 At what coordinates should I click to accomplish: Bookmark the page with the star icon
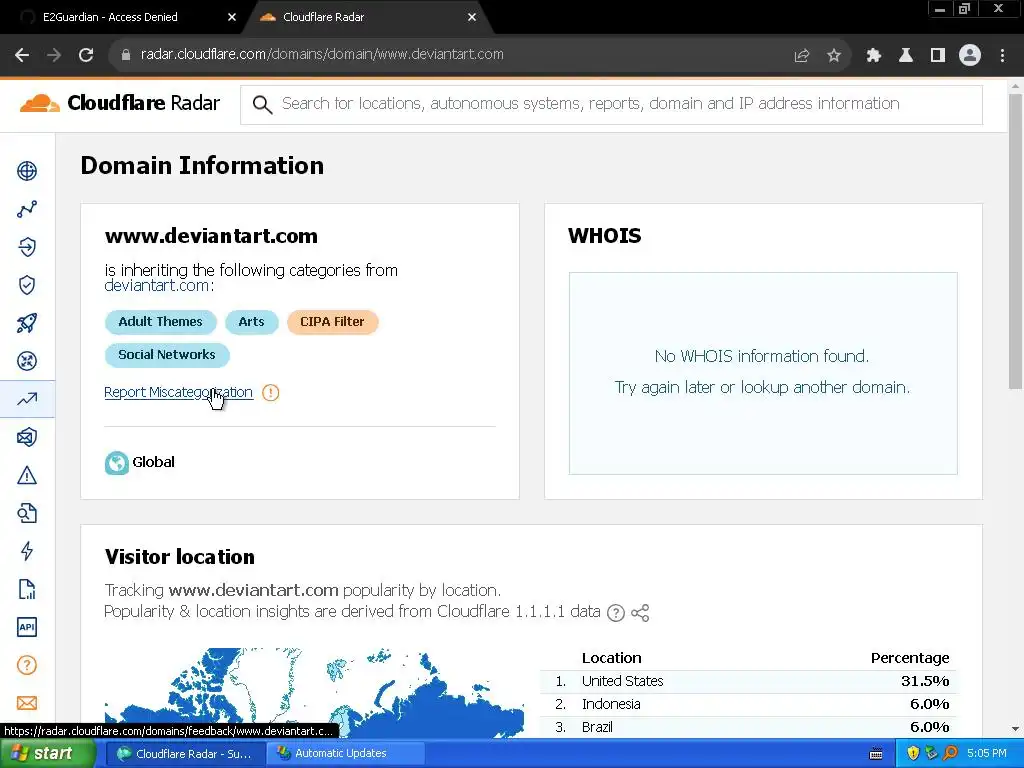834,56
